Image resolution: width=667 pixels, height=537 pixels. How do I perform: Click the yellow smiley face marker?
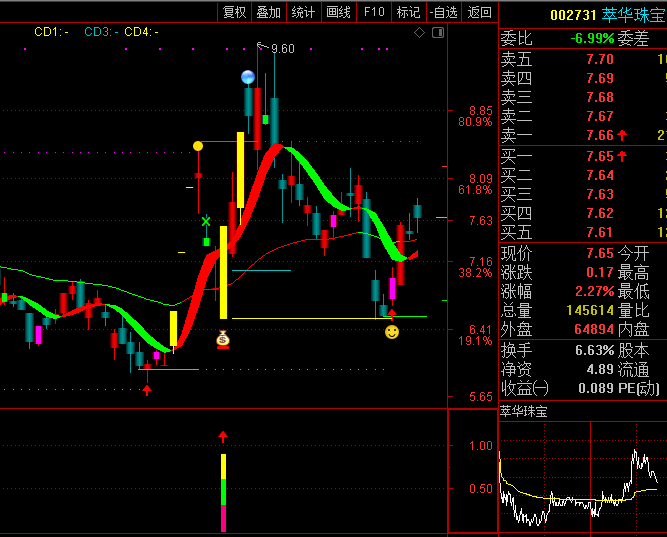392,331
